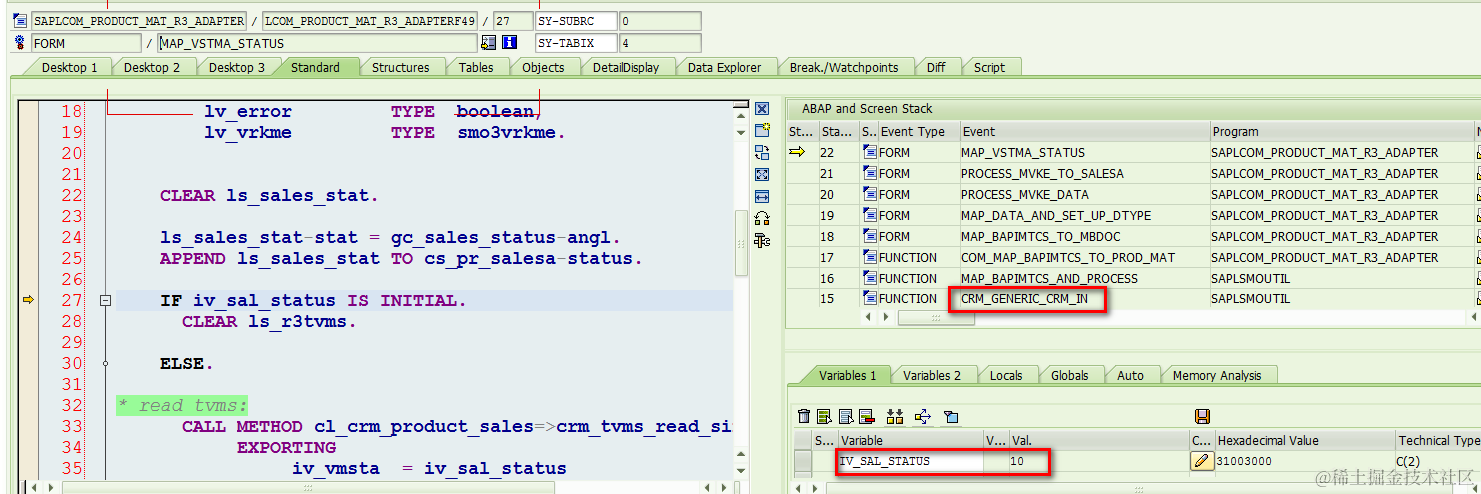This screenshot has width=1481, height=494.
Task: Click the line number 27 field in header
Action: pyautogui.click(x=513, y=21)
